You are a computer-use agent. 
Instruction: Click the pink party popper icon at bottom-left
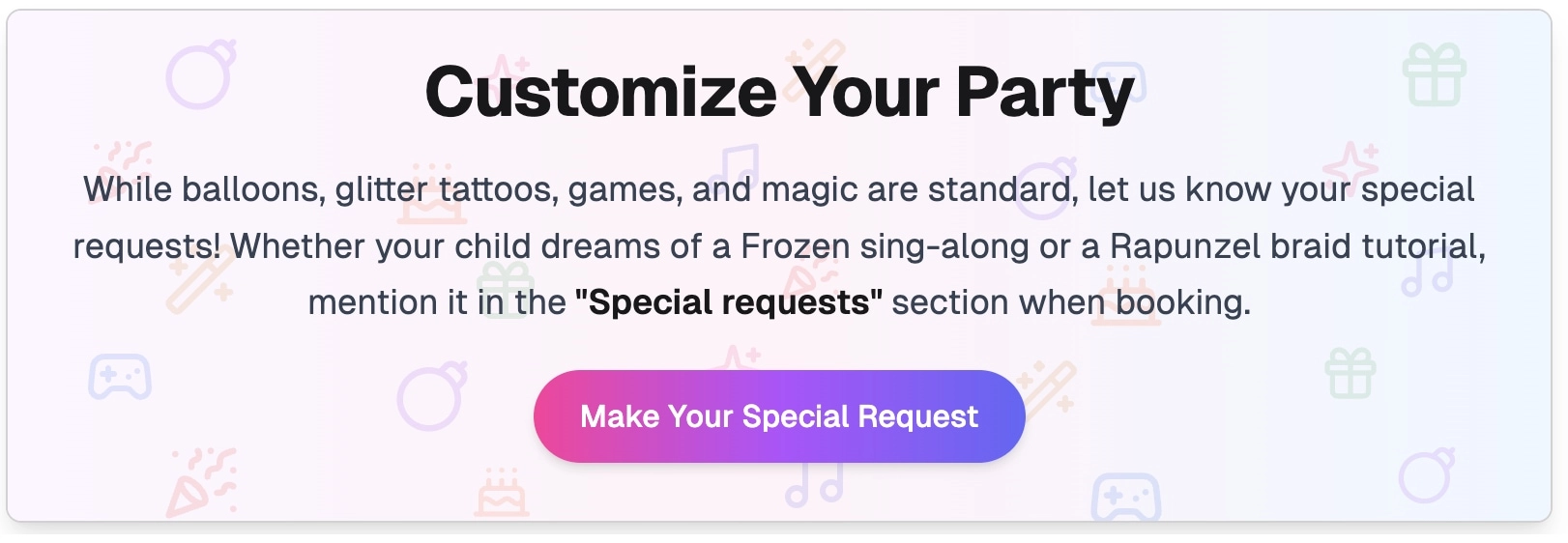click(202, 480)
